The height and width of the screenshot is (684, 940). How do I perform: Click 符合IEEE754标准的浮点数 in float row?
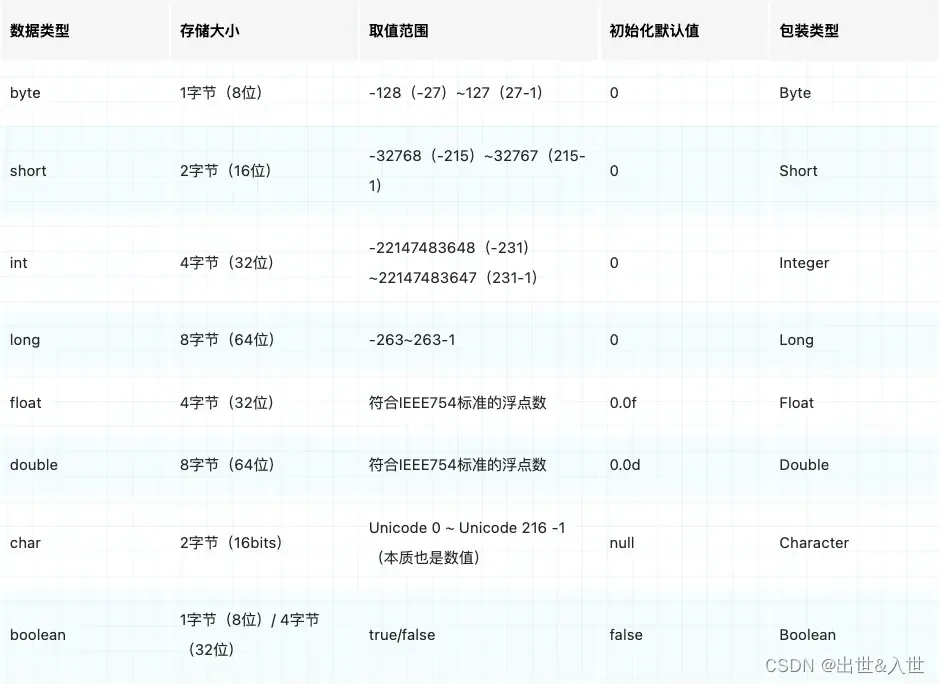click(457, 402)
